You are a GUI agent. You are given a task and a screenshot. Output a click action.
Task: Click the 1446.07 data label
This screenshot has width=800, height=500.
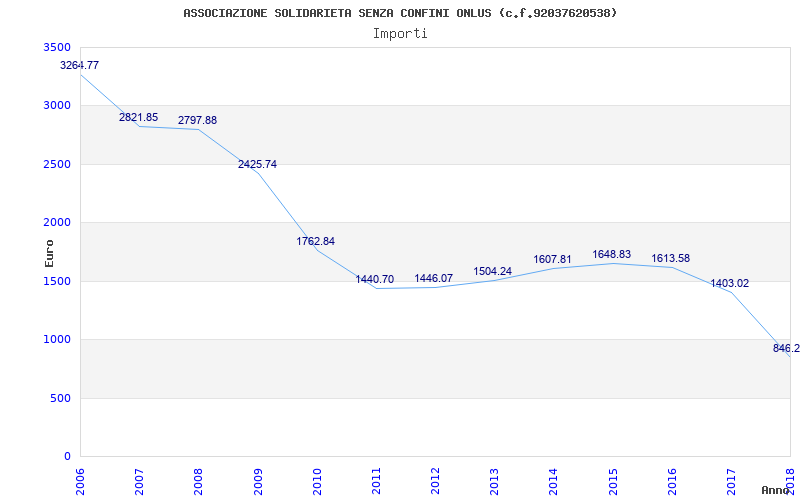coord(434,278)
